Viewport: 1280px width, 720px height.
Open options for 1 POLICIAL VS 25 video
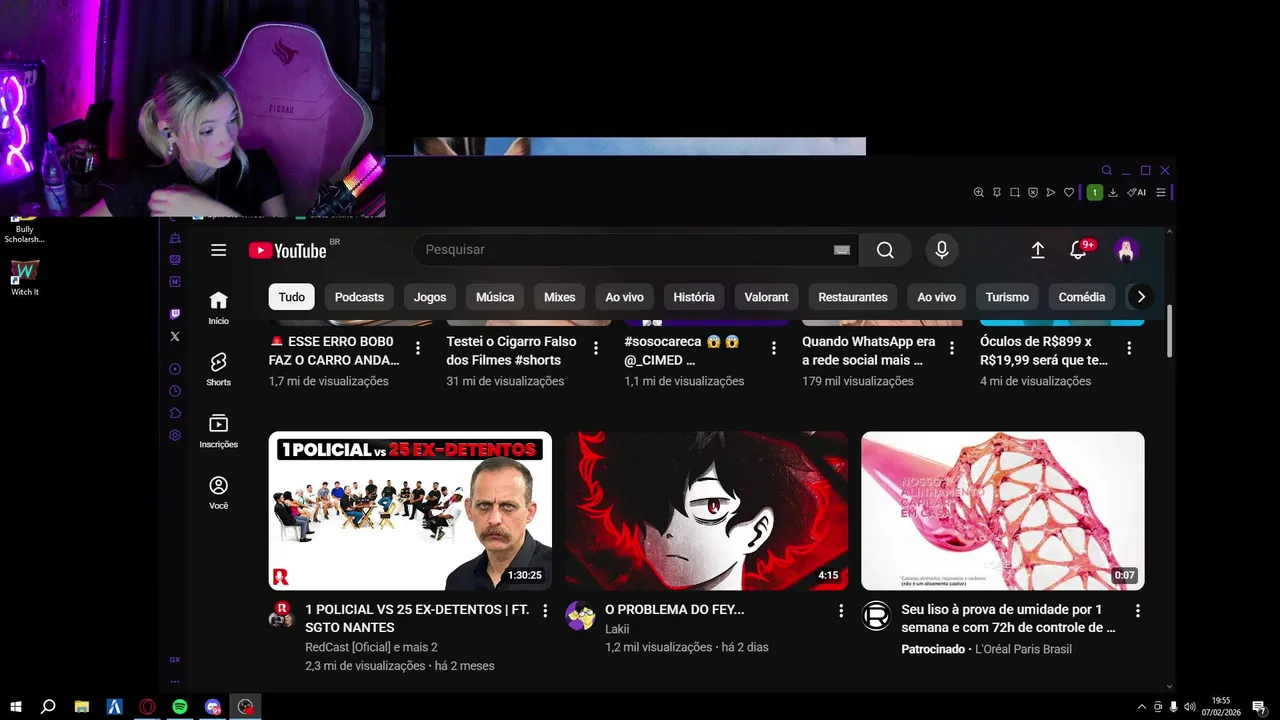click(545, 610)
